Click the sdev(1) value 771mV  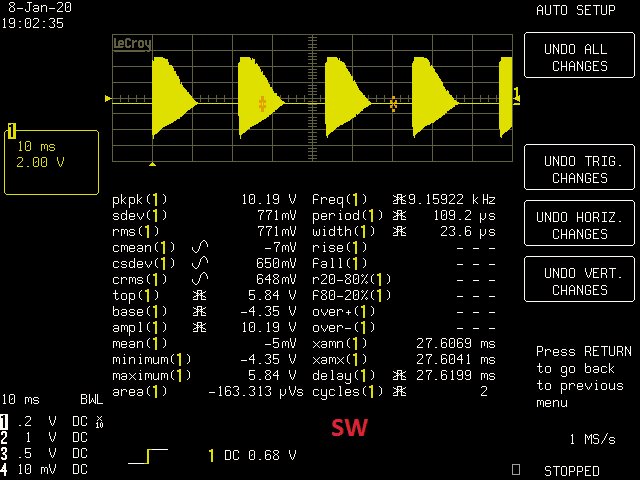coord(276,215)
